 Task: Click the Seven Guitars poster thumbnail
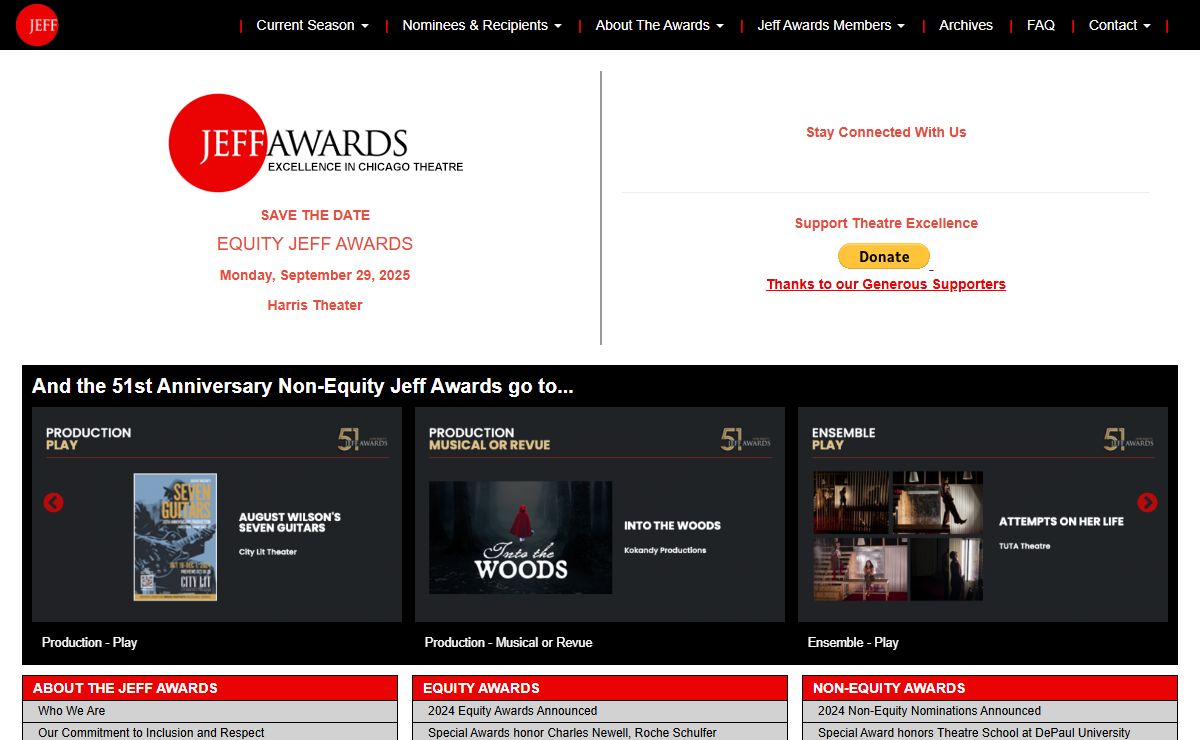coord(175,537)
